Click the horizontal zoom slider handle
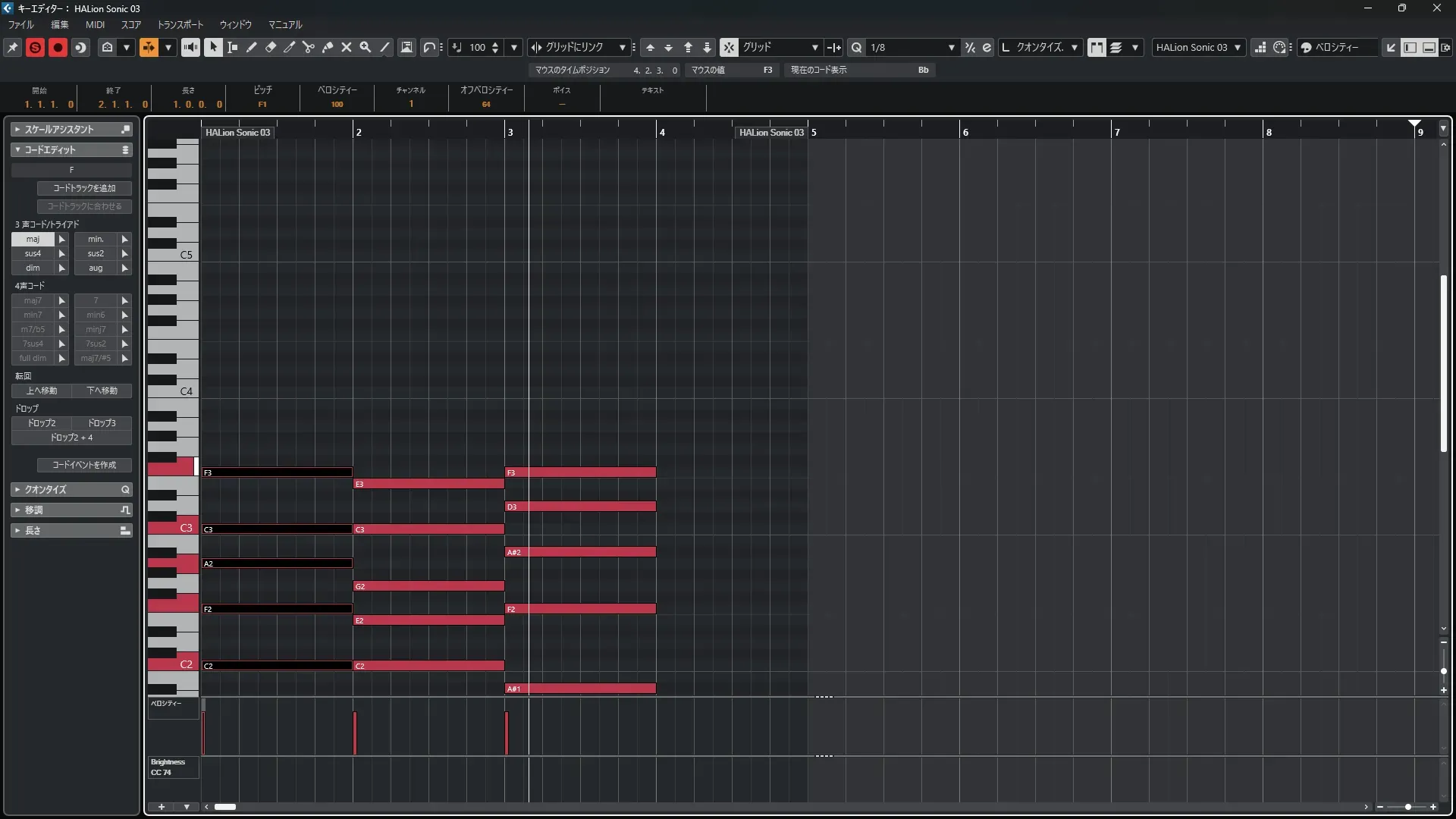Viewport: 1456px width, 819px height. tap(1408, 807)
